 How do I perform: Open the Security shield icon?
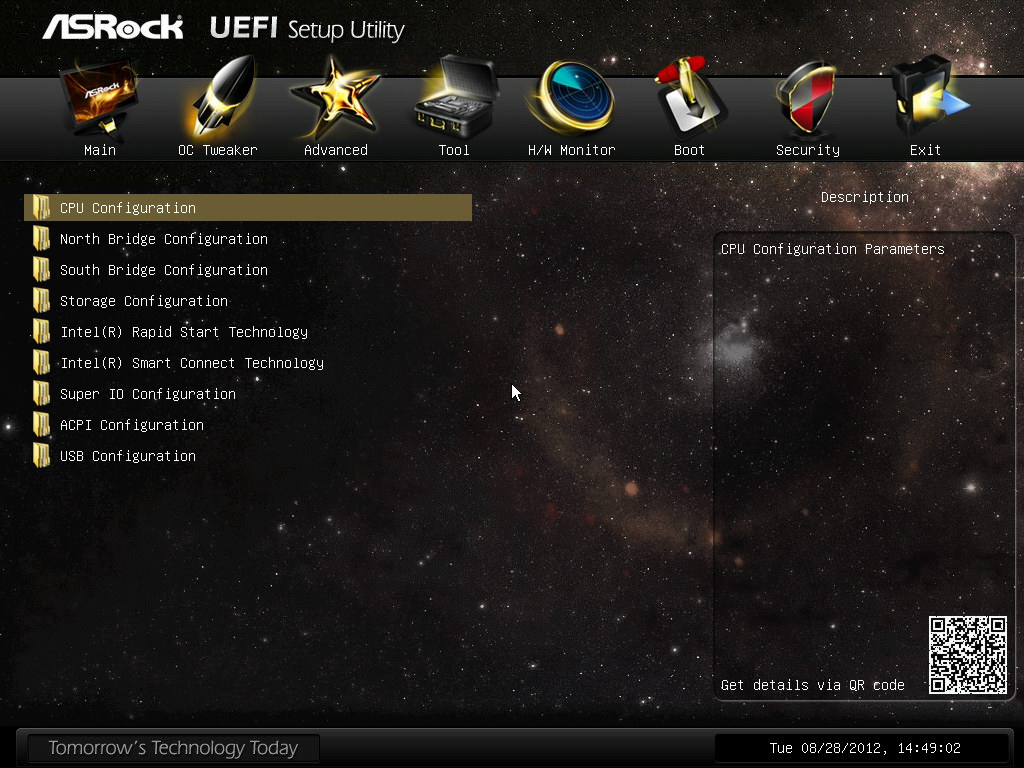click(x=805, y=98)
